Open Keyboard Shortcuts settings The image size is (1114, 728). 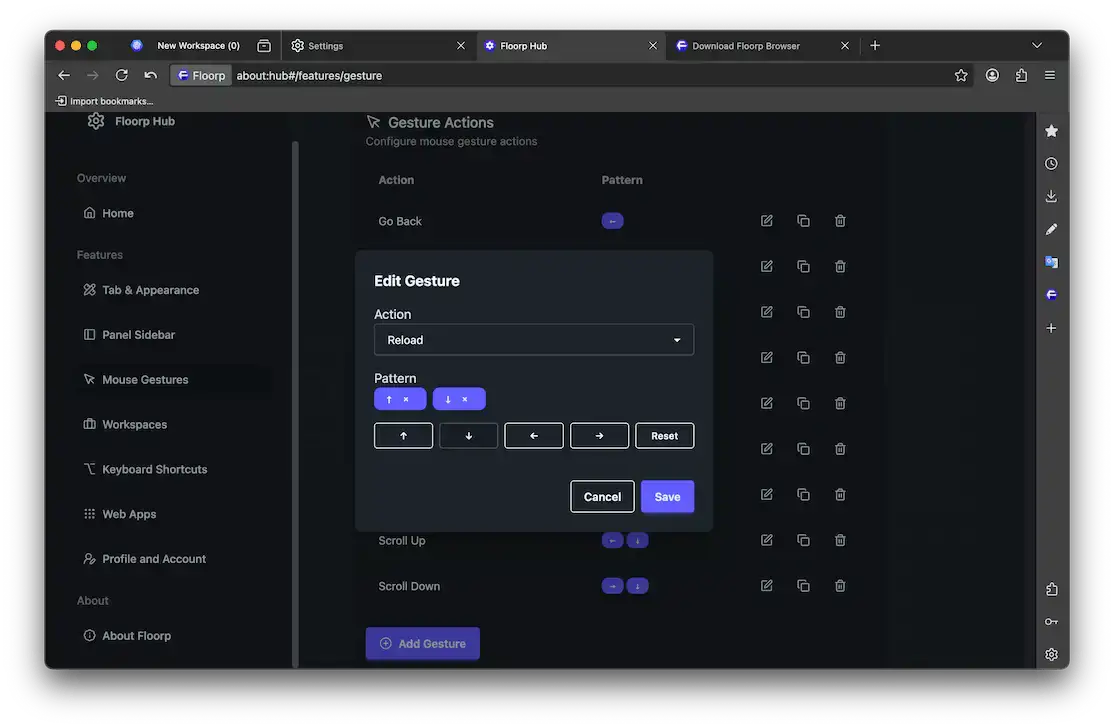[x=155, y=469]
